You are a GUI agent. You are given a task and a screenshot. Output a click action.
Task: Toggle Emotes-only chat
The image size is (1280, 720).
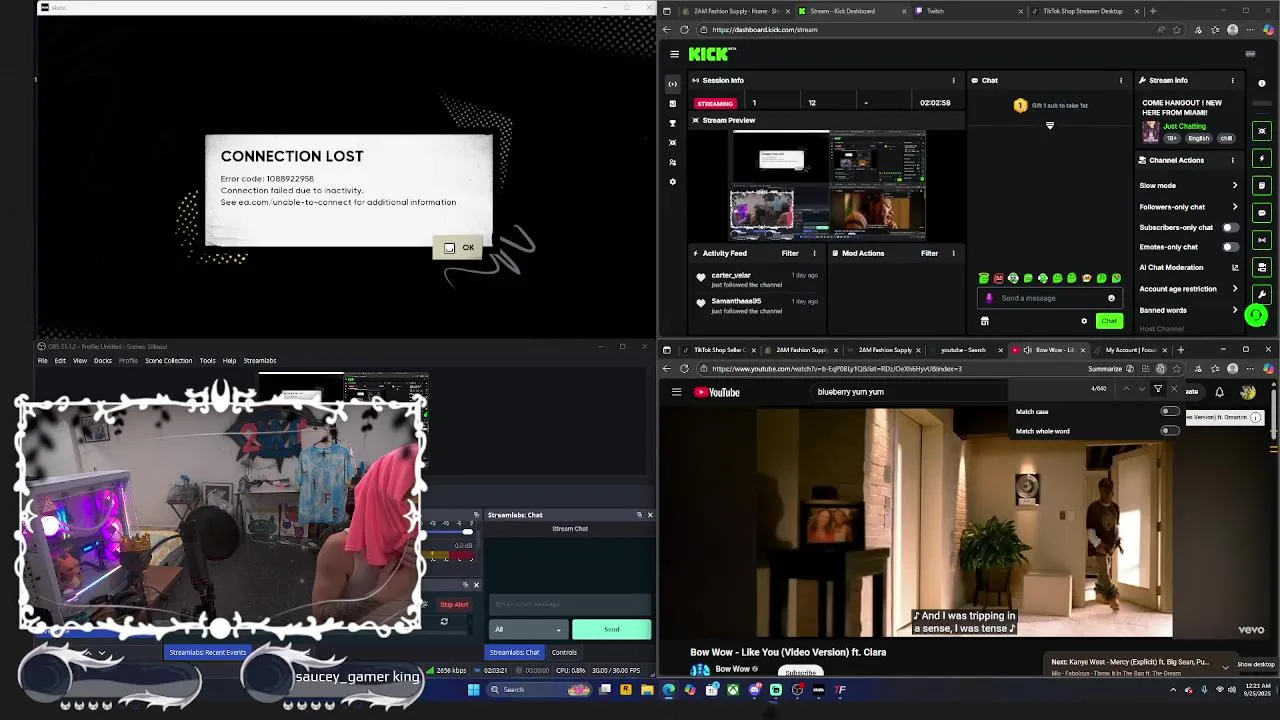tap(1230, 247)
